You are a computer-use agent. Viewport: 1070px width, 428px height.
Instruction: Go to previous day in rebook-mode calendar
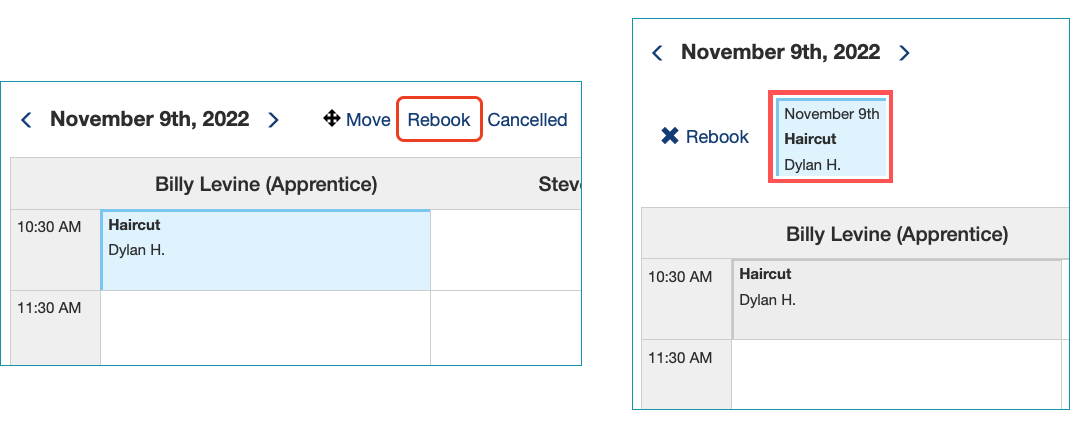coord(657,53)
